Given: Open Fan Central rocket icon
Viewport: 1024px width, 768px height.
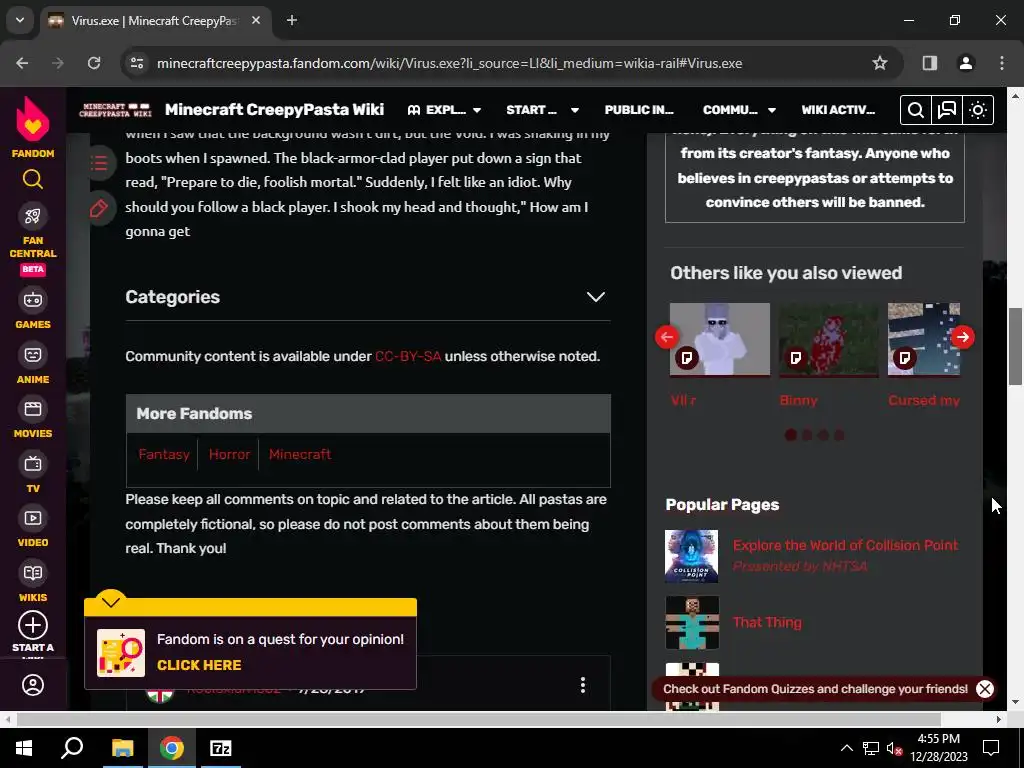Looking at the screenshot, I should click(33, 216).
